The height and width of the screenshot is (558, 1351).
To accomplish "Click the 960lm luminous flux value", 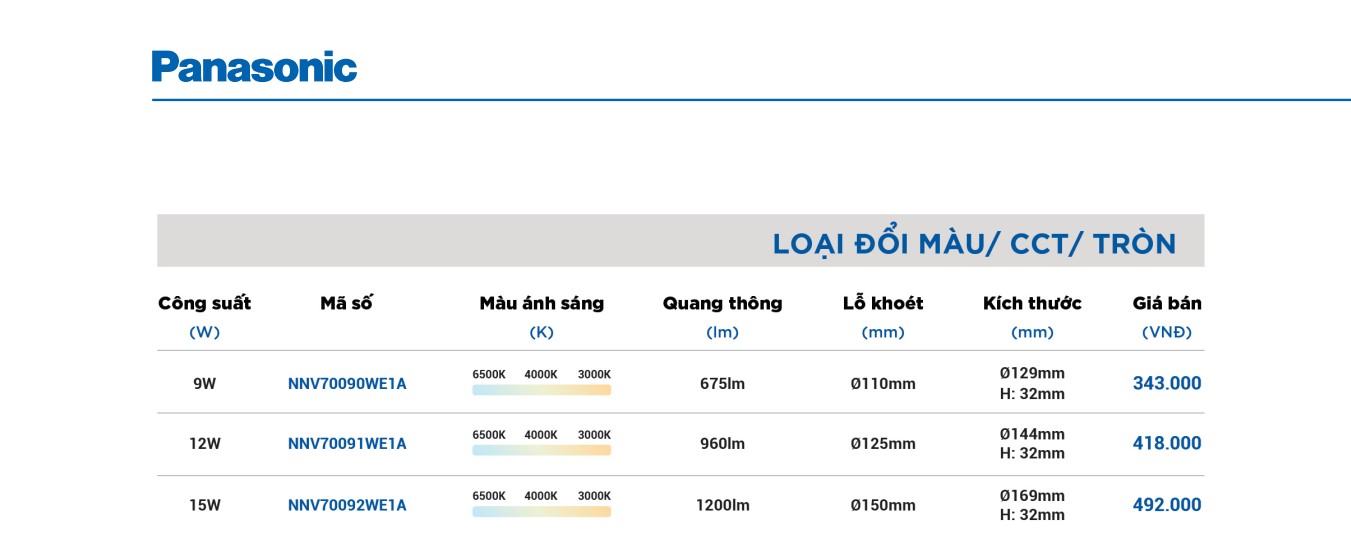I will click(x=722, y=444).
